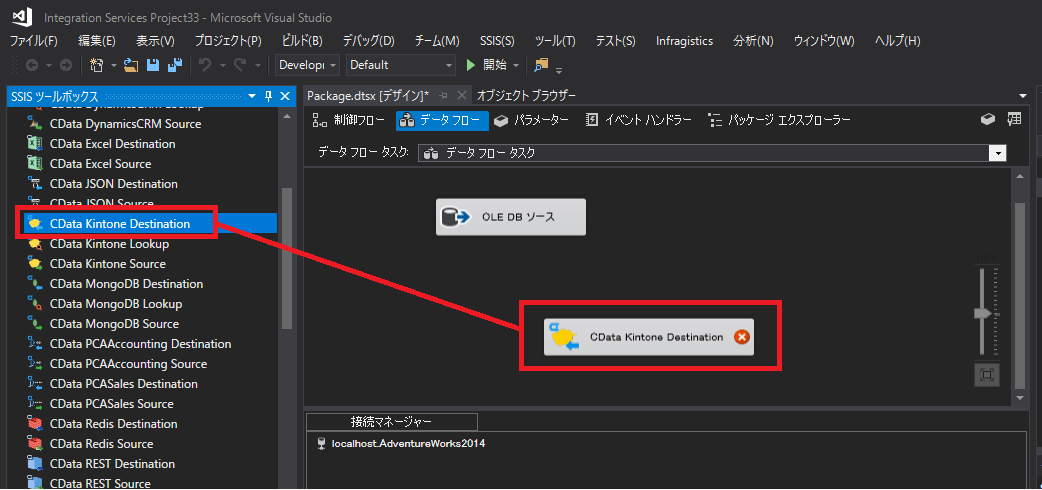Open the data flow task combo box
This screenshot has width=1042, height=490.
pyautogui.click(x=712, y=153)
